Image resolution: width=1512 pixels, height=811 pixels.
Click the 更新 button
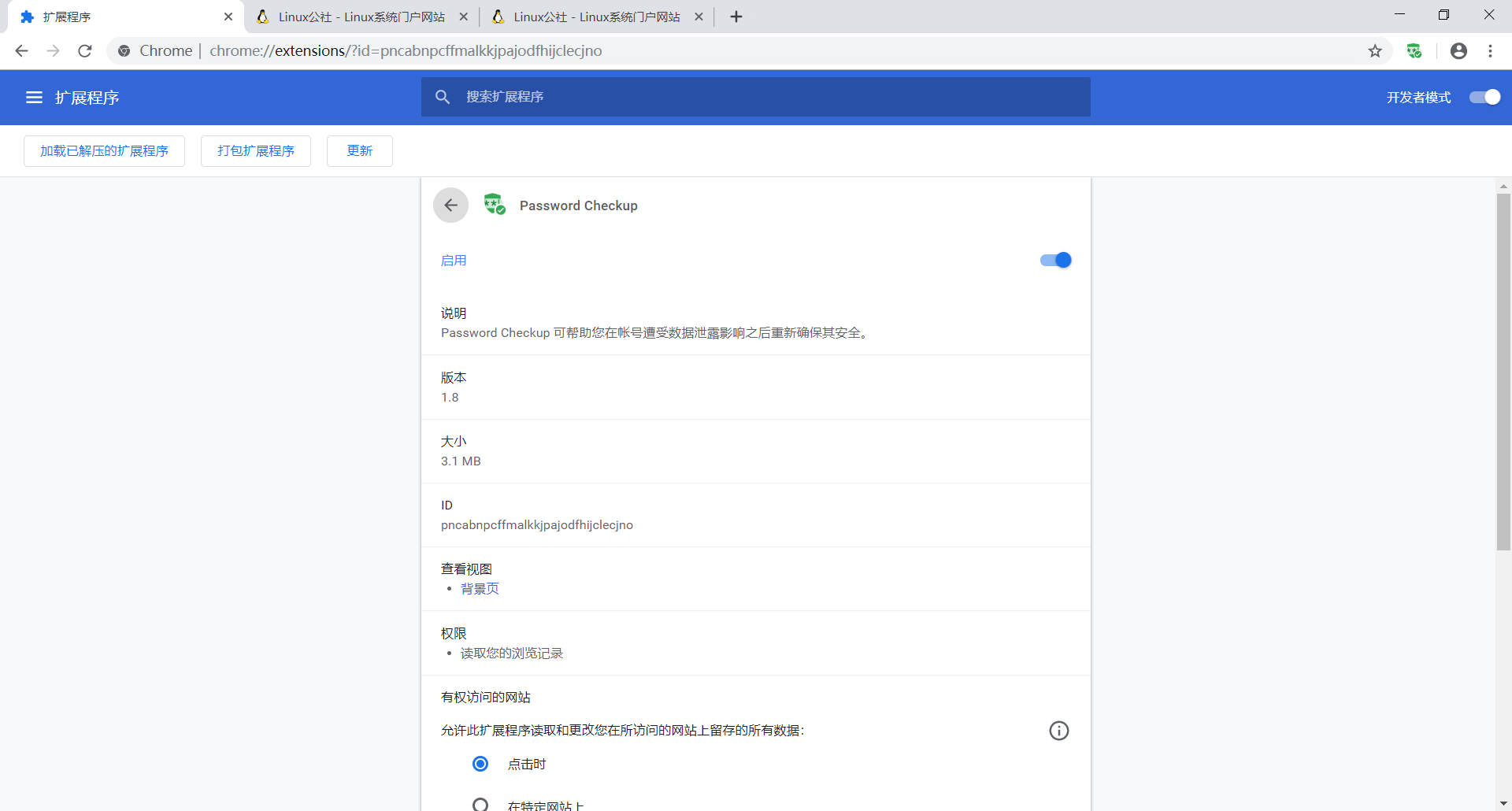pos(360,151)
